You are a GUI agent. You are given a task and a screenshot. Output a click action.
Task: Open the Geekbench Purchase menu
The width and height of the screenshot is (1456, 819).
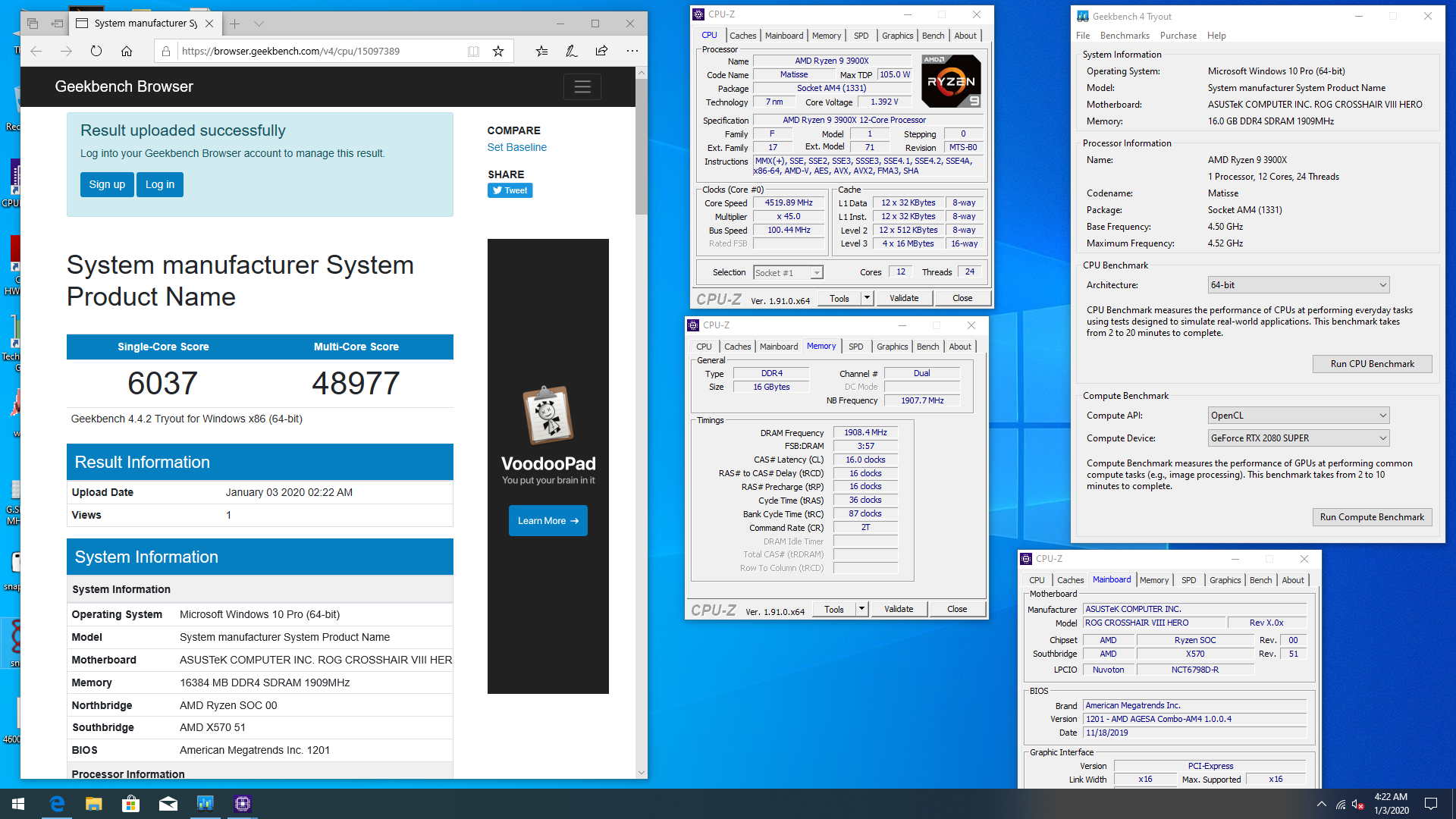tap(1178, 36)
